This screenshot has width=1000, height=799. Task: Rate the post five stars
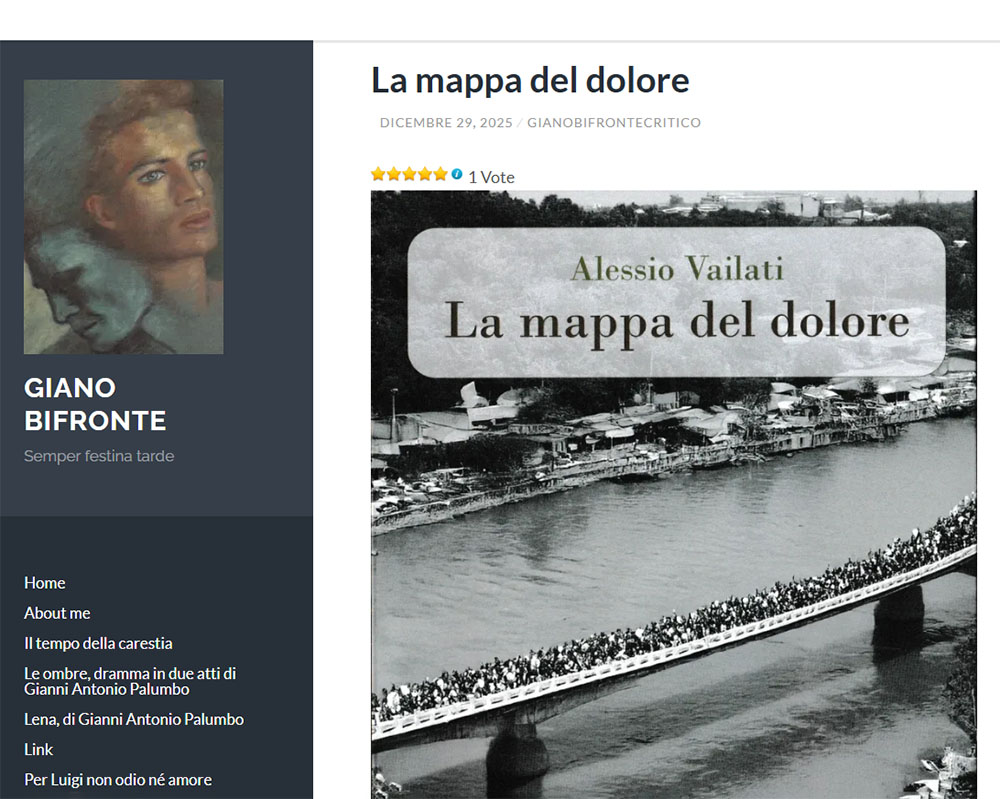(x=440, y=175)
